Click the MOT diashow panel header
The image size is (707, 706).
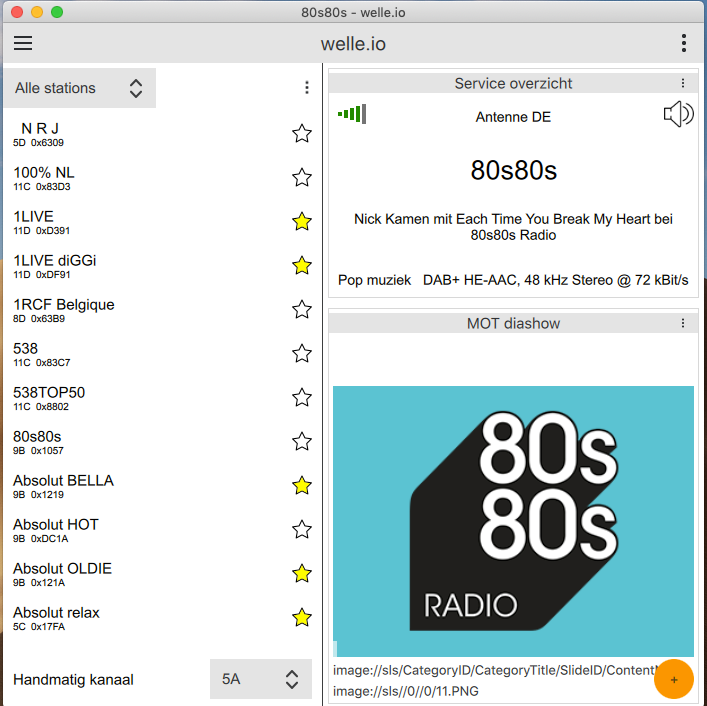[513, 323]
